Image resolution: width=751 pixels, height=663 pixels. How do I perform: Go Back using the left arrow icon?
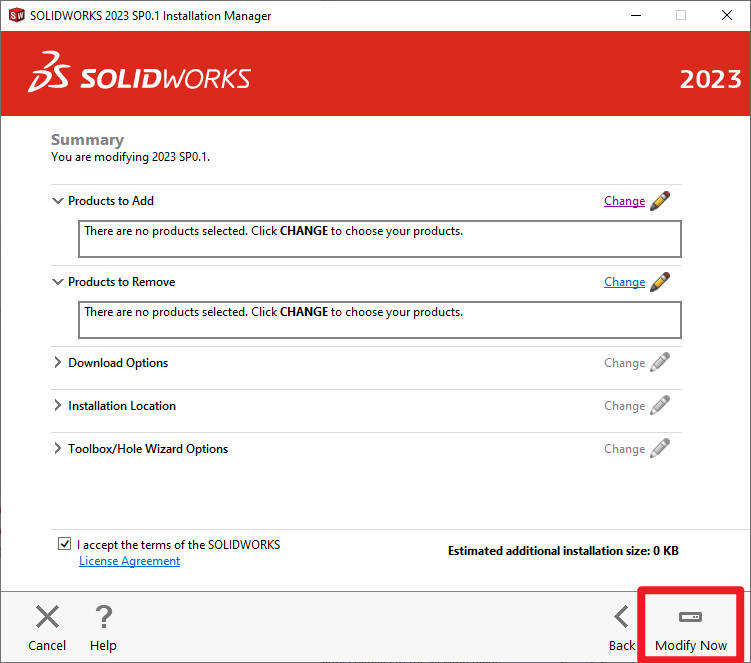pyautogui.click(x=622, y=617)
